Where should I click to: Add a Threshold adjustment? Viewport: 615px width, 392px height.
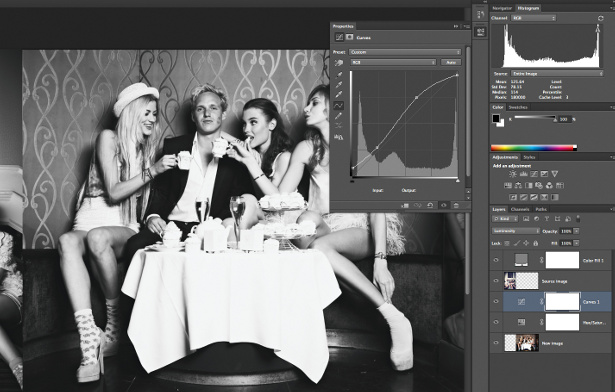click(534, 197)
